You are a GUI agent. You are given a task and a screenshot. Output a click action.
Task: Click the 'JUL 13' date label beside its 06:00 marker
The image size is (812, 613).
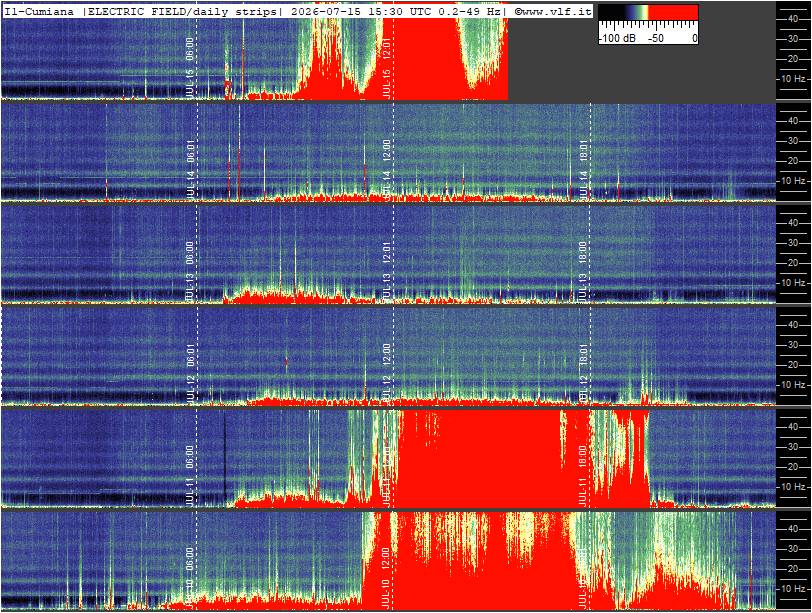pyautogui.click(x=190, y=287)
